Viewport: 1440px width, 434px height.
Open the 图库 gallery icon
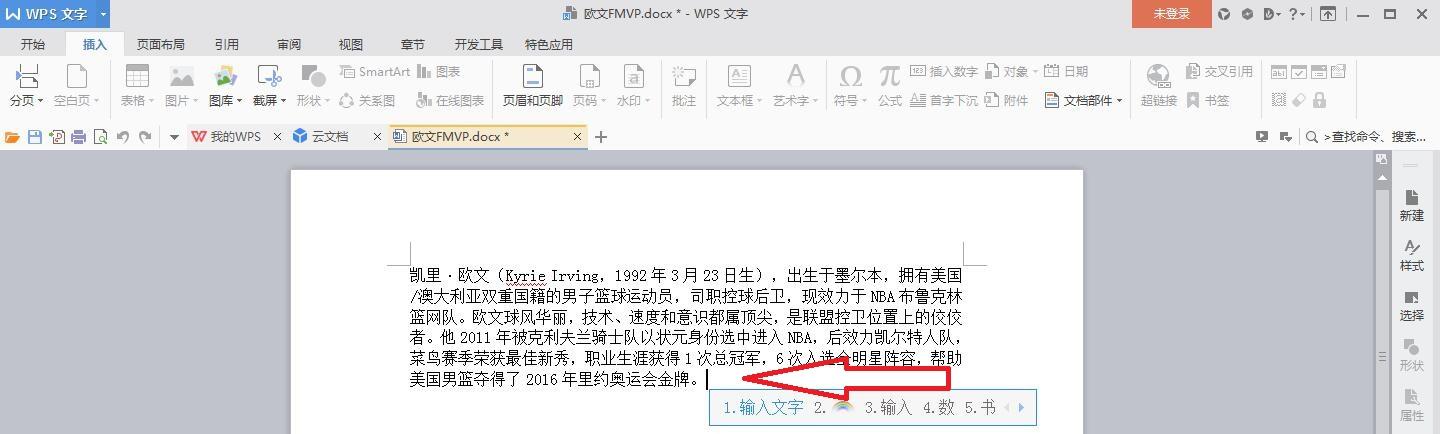tap(225, 76)
